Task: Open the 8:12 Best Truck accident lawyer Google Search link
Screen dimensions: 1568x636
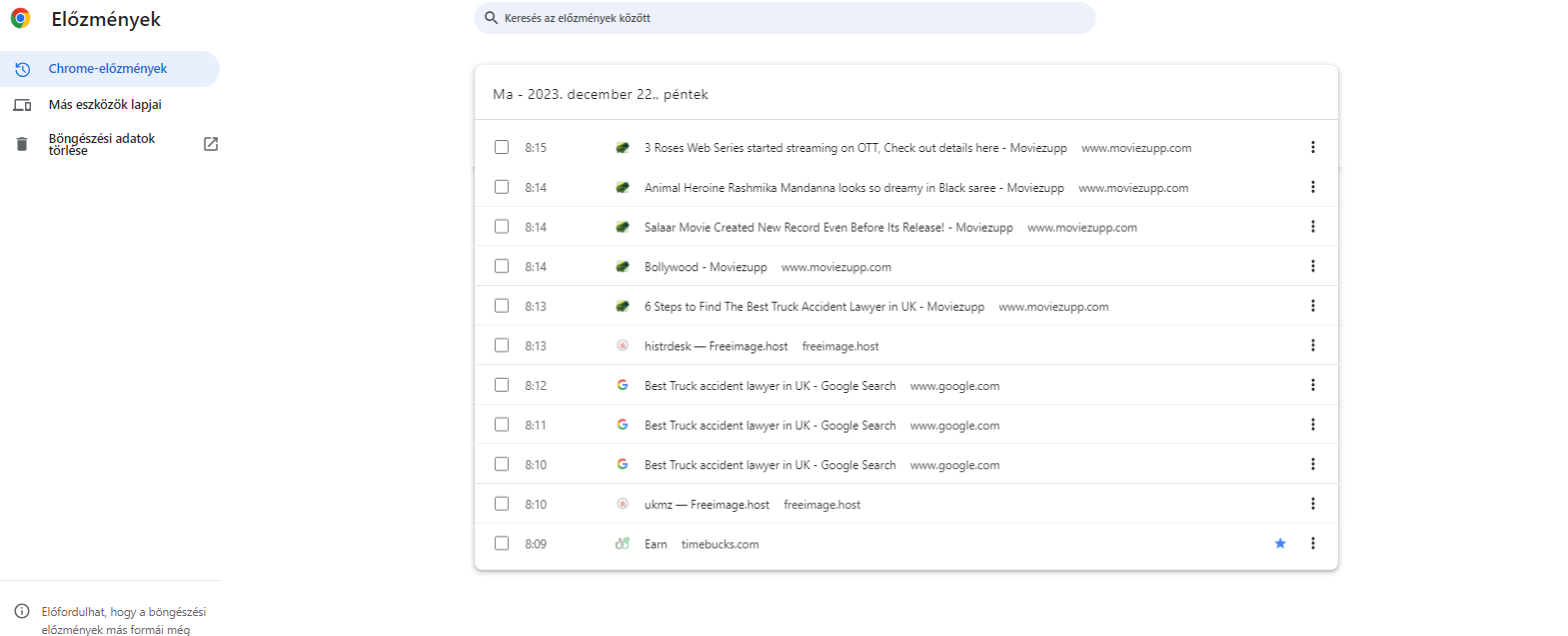Action: (771, 386)
